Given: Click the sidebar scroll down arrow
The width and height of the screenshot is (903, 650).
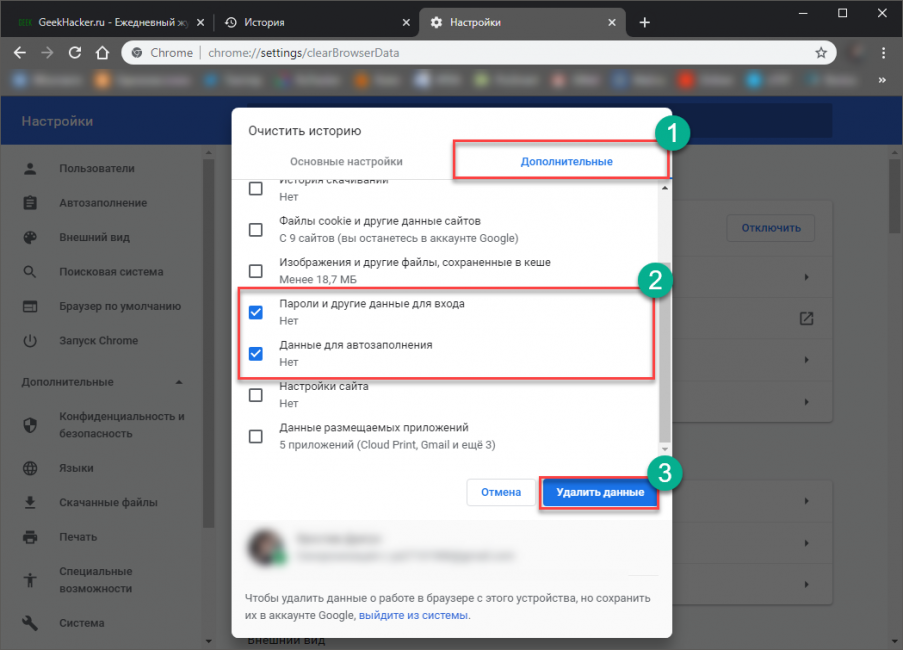Looking at the screenshot, I should click(x=208, y=641).
